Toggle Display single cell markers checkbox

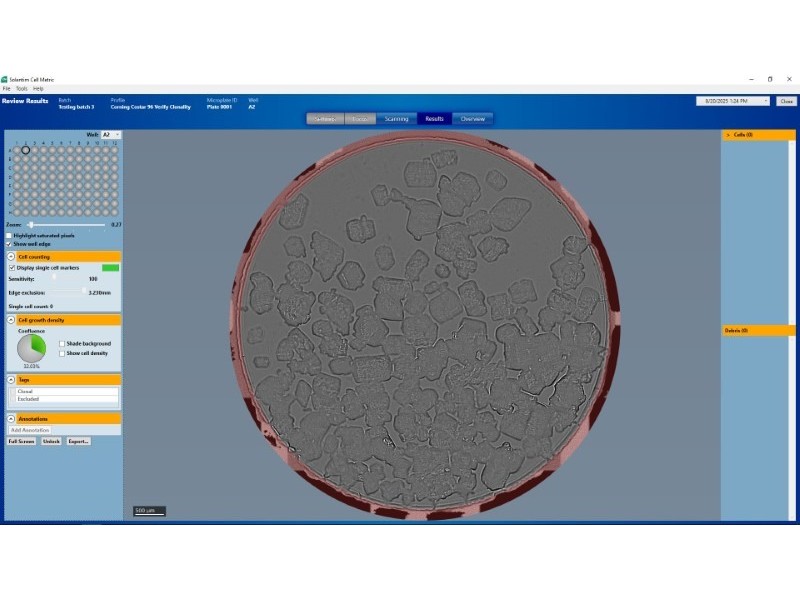coord(12,268)
